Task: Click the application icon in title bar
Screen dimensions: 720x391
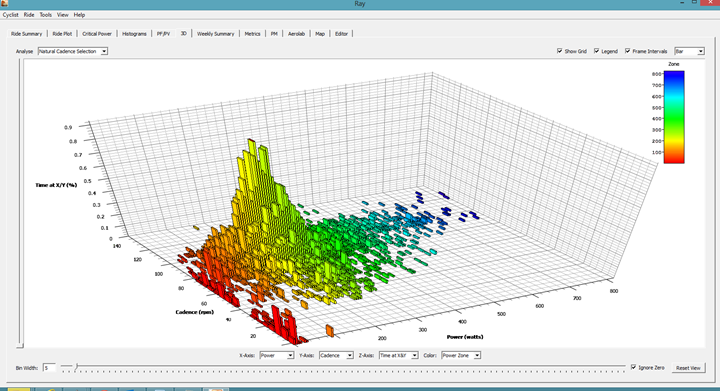Action: 4,3
